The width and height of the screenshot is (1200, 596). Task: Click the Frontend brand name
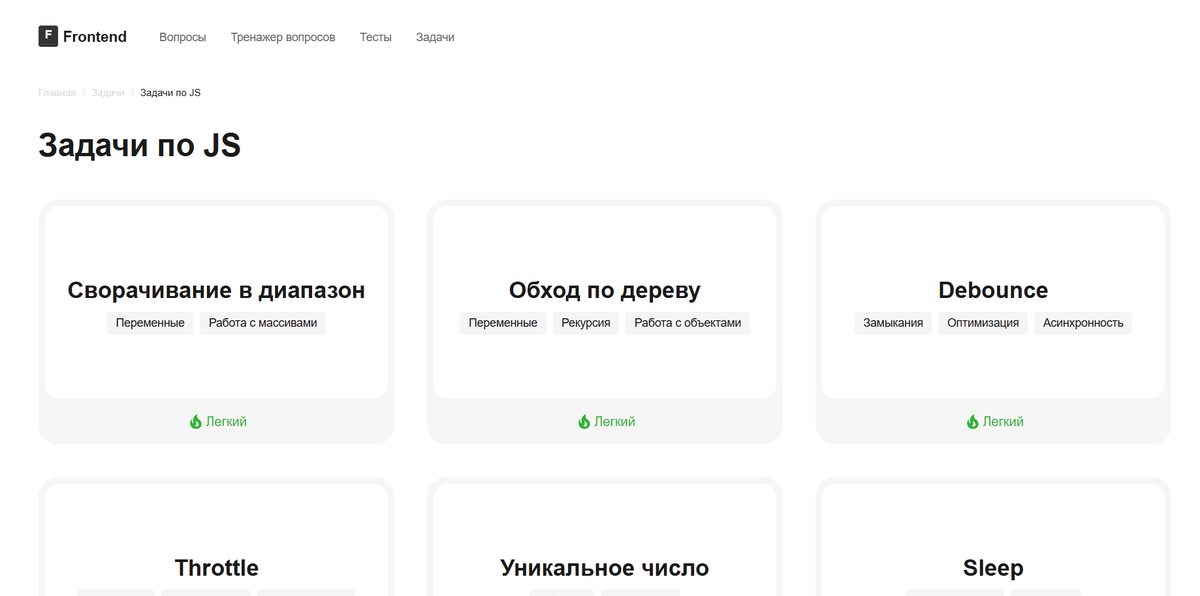[95, 37]
